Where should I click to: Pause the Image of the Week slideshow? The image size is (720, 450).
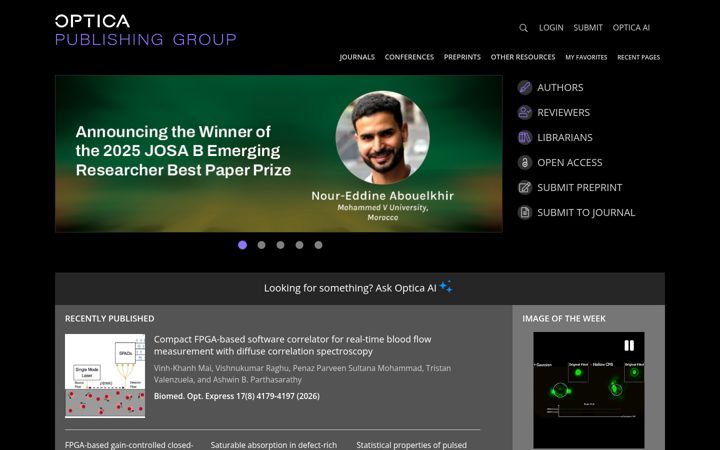tap(629, 346)
